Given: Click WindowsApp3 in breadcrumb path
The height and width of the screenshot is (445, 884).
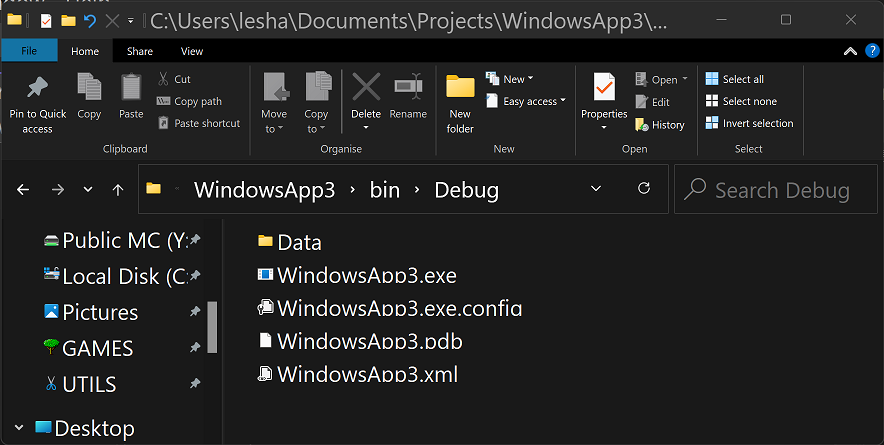Looking at the screenshot, I should 264,190.
